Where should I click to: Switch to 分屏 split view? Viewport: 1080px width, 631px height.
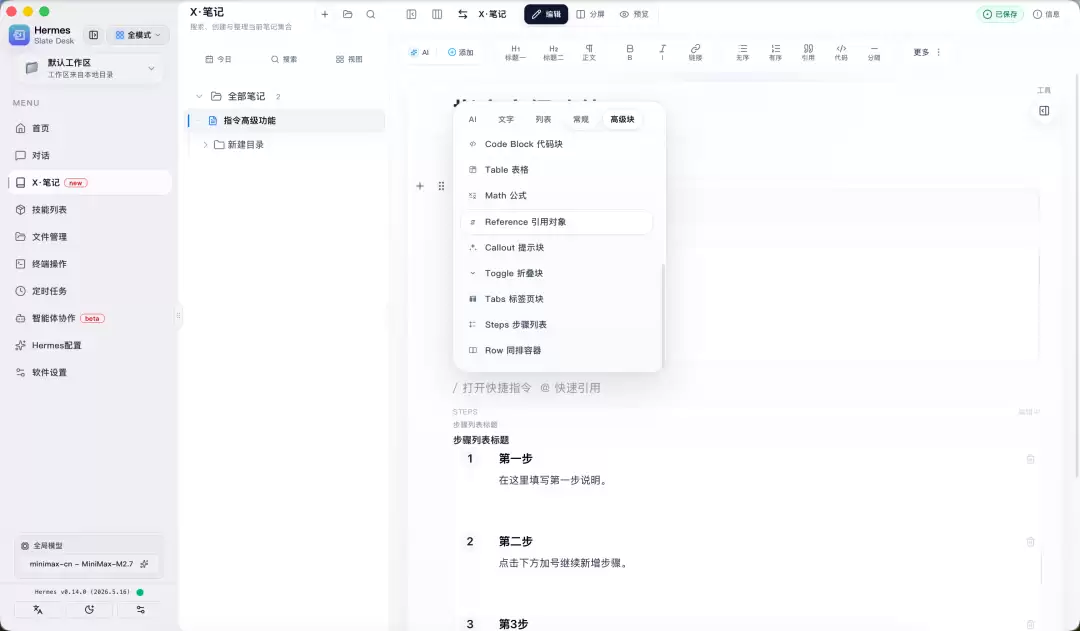(x=590, y=14)
